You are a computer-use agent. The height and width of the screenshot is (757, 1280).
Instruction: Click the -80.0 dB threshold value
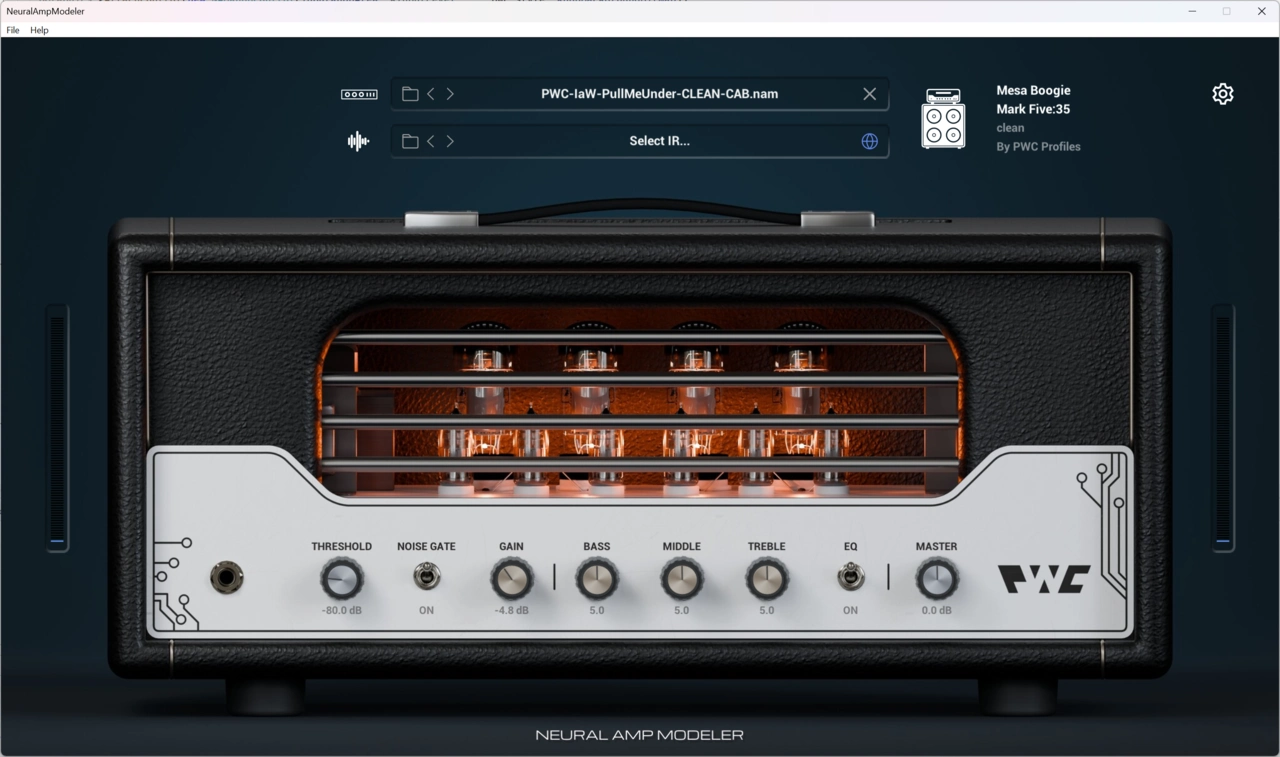click(342, 610)
